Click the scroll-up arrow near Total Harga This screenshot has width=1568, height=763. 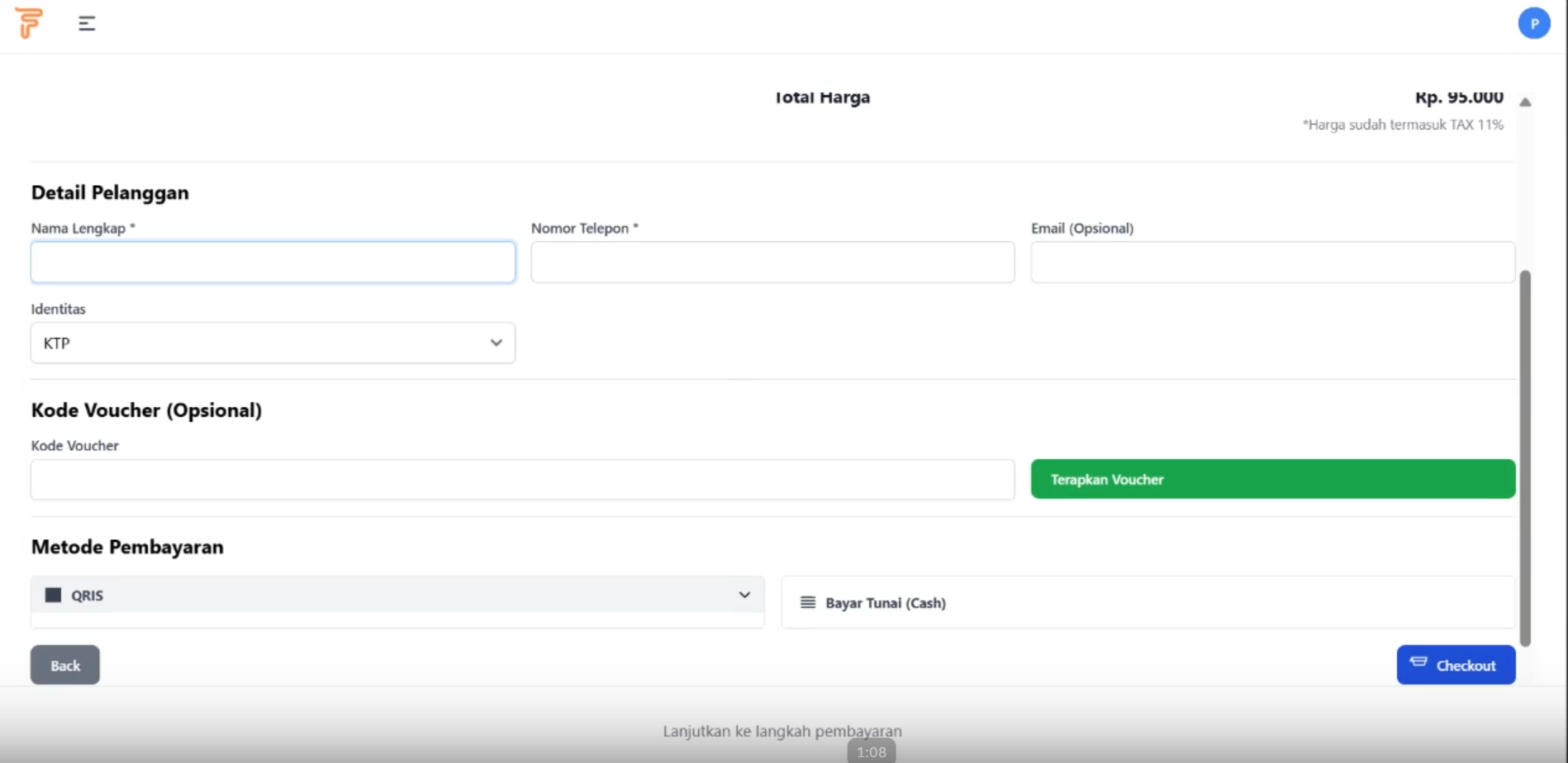click(1525, 102)
